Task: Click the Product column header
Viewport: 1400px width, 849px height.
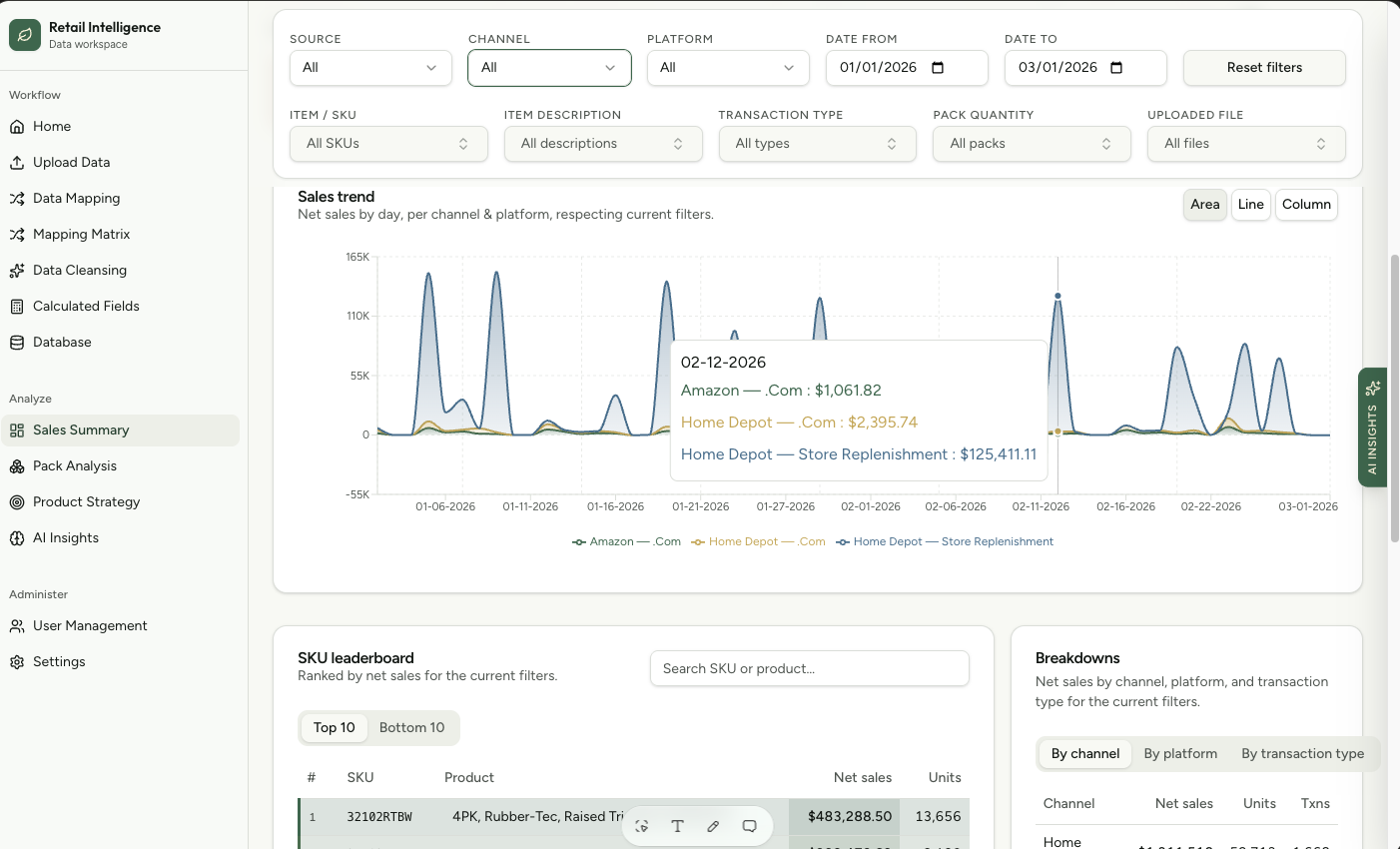Action: (469, 778)
